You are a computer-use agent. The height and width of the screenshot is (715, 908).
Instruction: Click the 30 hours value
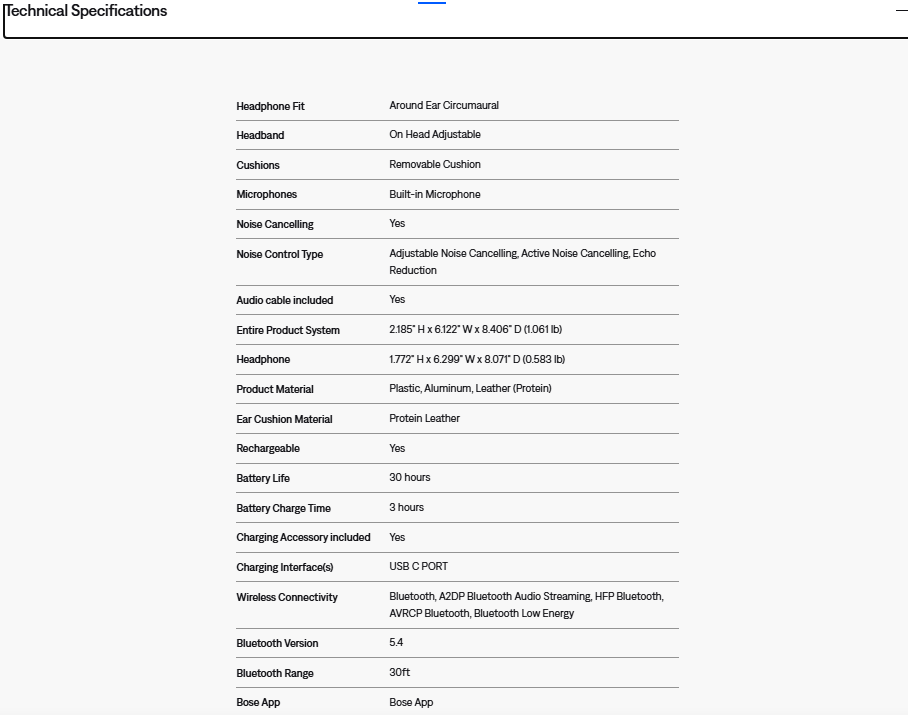point(409,477)
